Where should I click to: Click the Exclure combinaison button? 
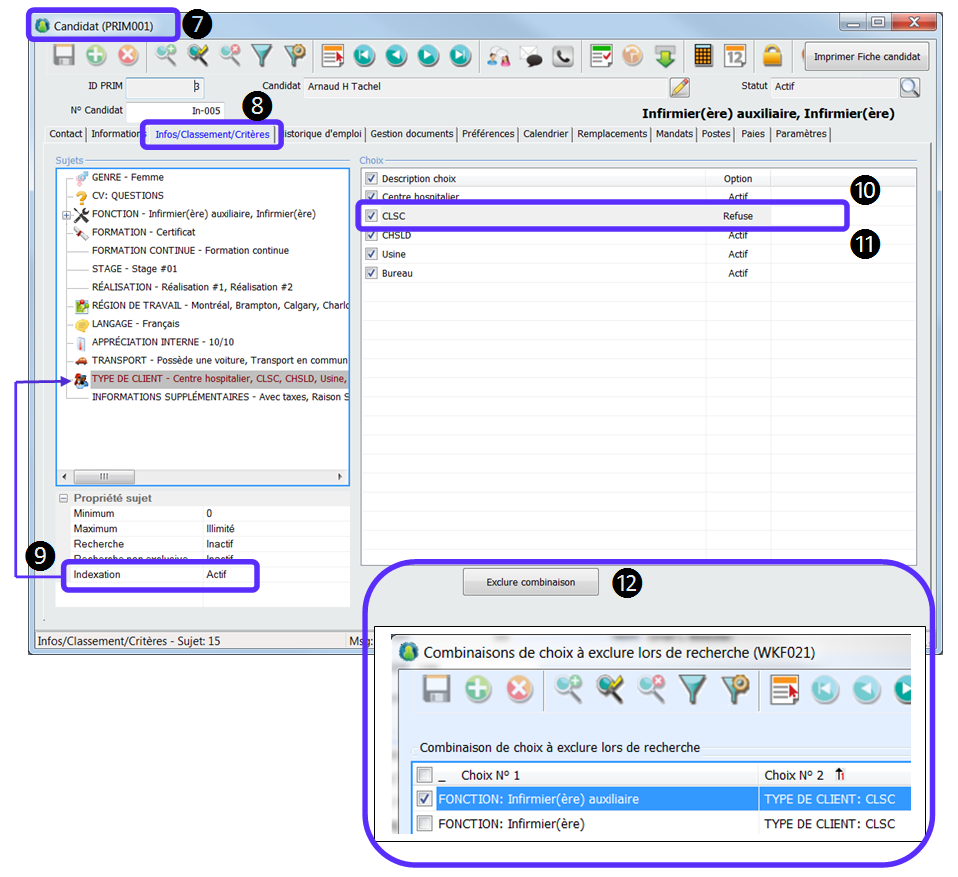[x=530, y=582]
